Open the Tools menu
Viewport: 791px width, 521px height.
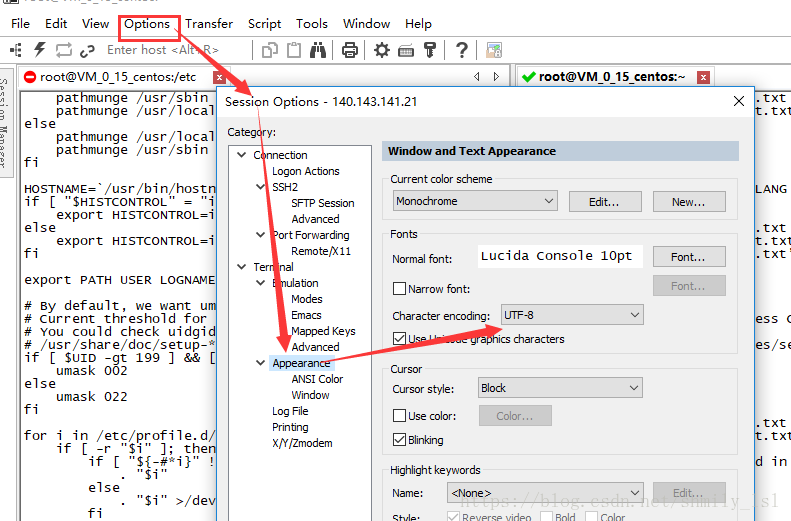tap(312, 24)
